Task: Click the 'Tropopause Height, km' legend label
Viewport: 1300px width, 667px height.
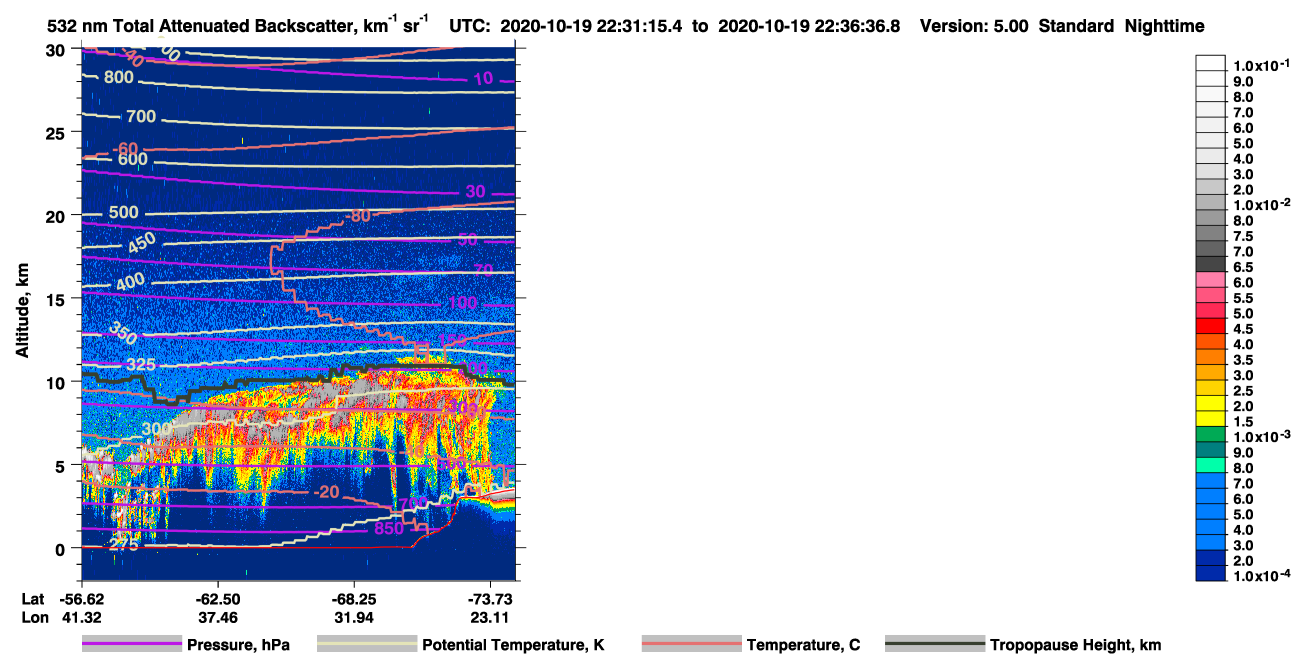Action: (1076, 645)
